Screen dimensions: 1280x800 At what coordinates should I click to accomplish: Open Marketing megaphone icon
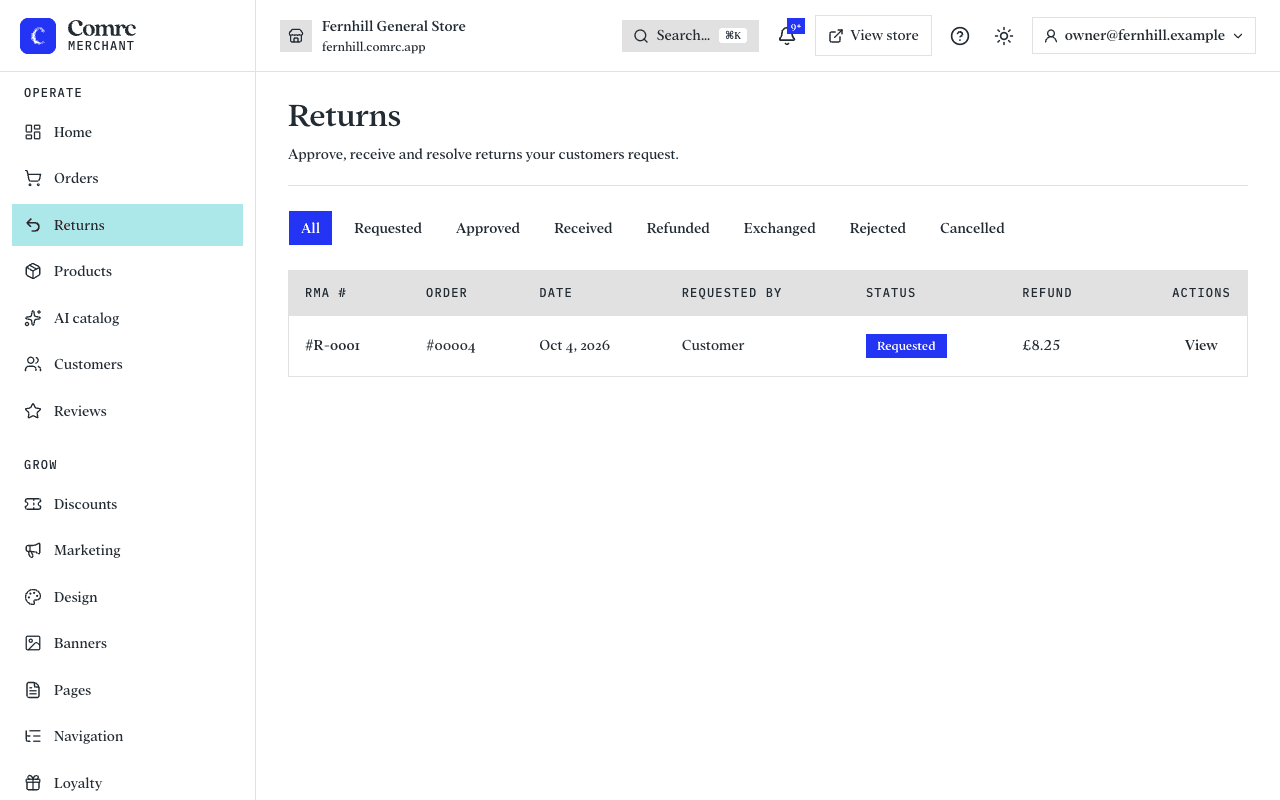click(33, 550)
